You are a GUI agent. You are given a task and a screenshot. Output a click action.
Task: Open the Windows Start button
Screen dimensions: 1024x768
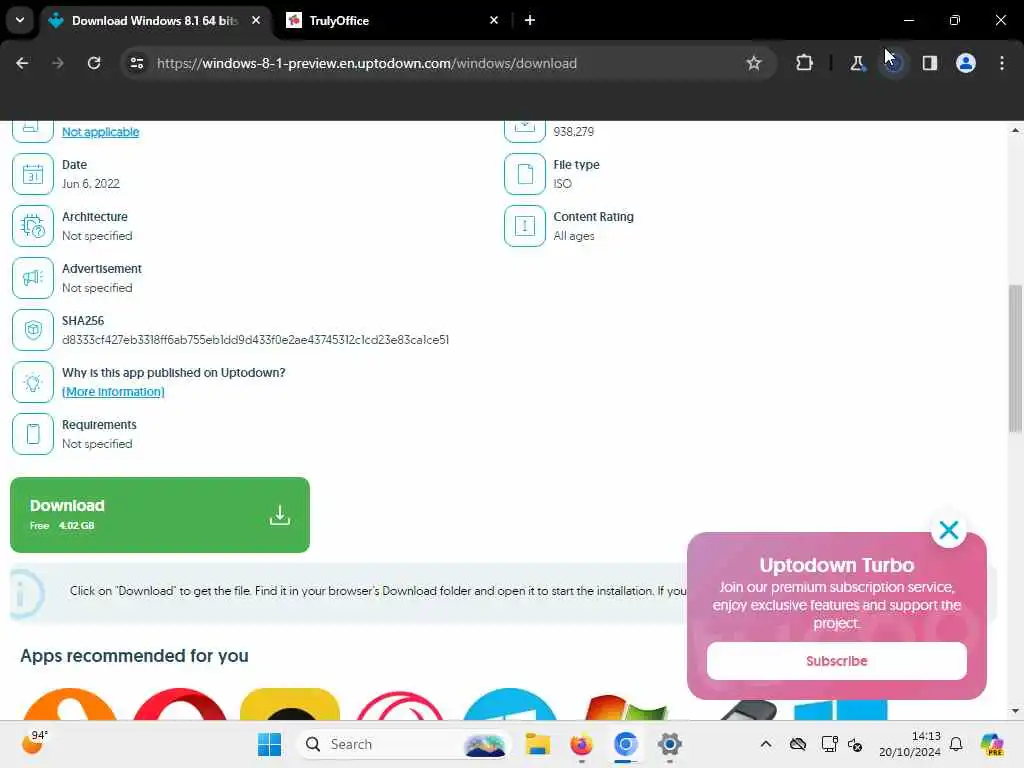point(269,744)
